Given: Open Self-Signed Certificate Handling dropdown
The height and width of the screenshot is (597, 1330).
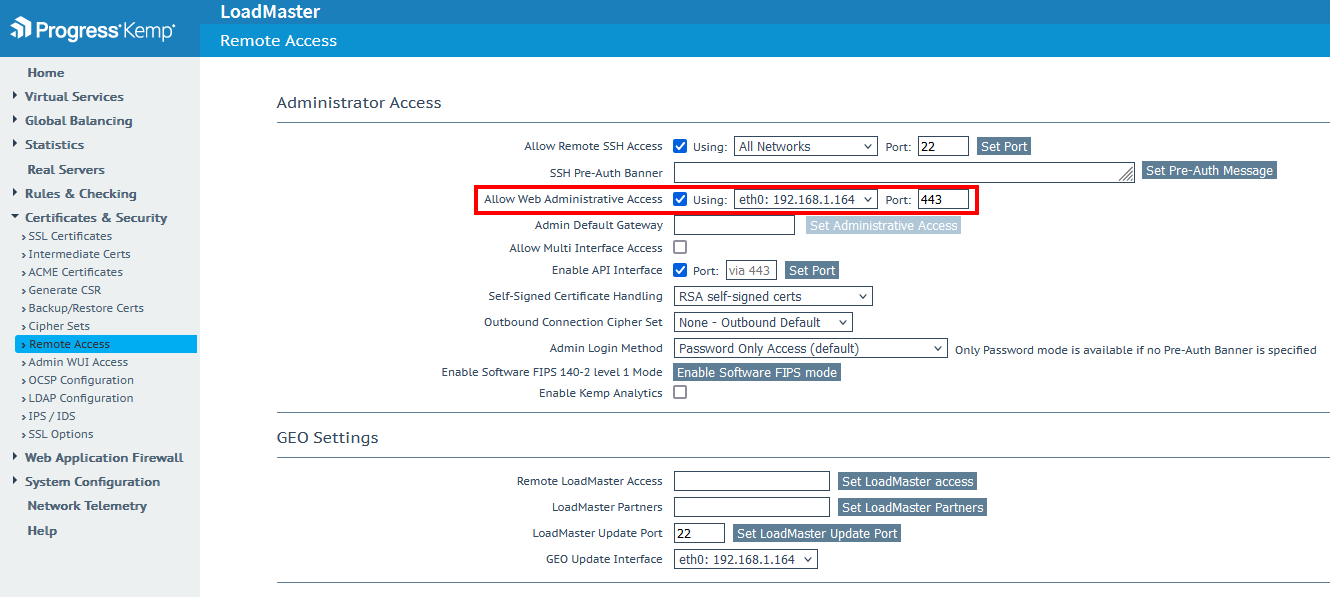Looking at the screenshot, I should click(x=773, y=296).
